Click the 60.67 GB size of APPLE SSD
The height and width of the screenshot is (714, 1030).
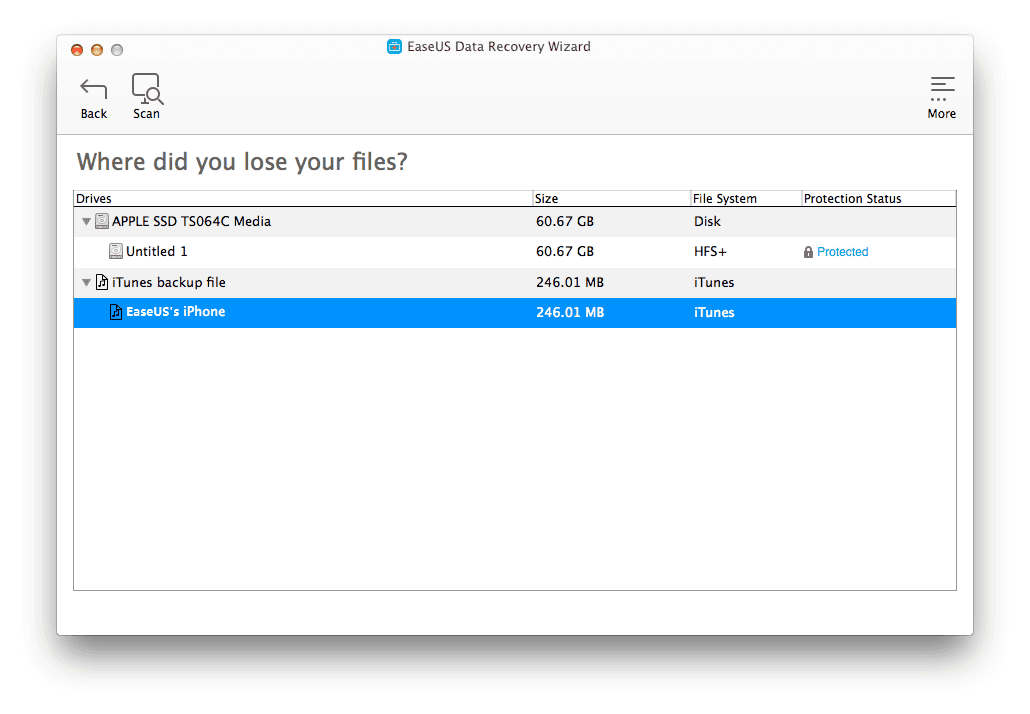pyautogui.click(x=564, y=221)
